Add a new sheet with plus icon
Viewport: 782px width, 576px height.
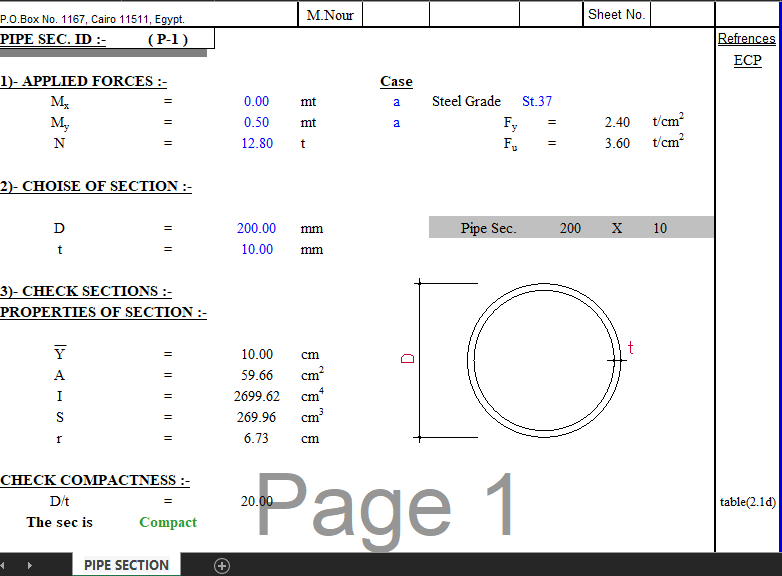(222, 566)
